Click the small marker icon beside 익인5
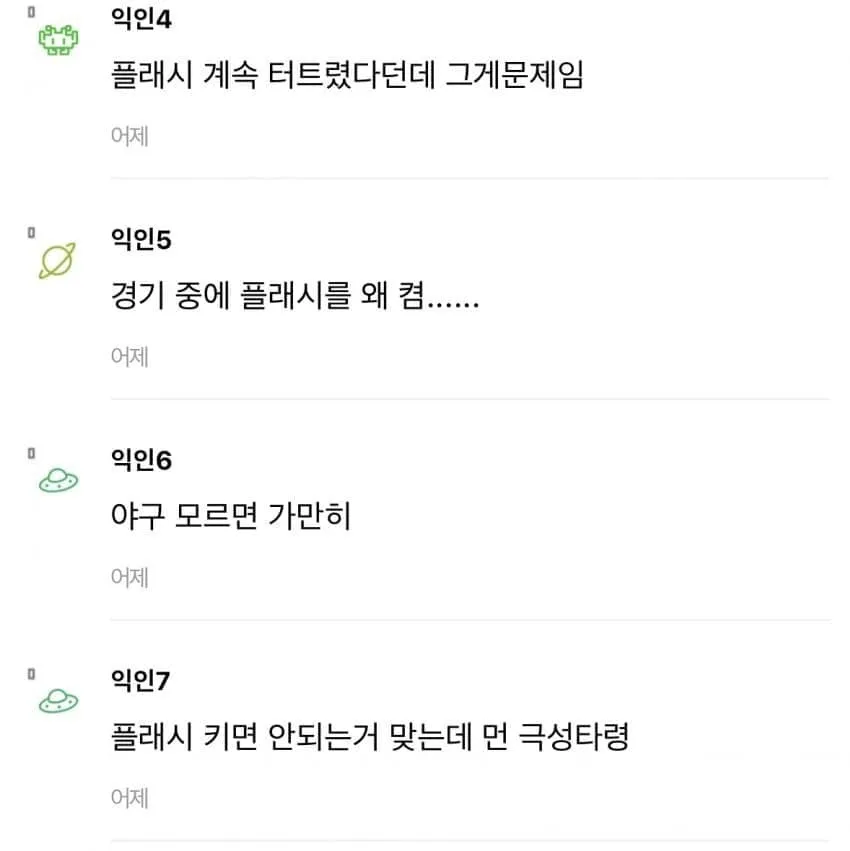 [x=31, y=232]
